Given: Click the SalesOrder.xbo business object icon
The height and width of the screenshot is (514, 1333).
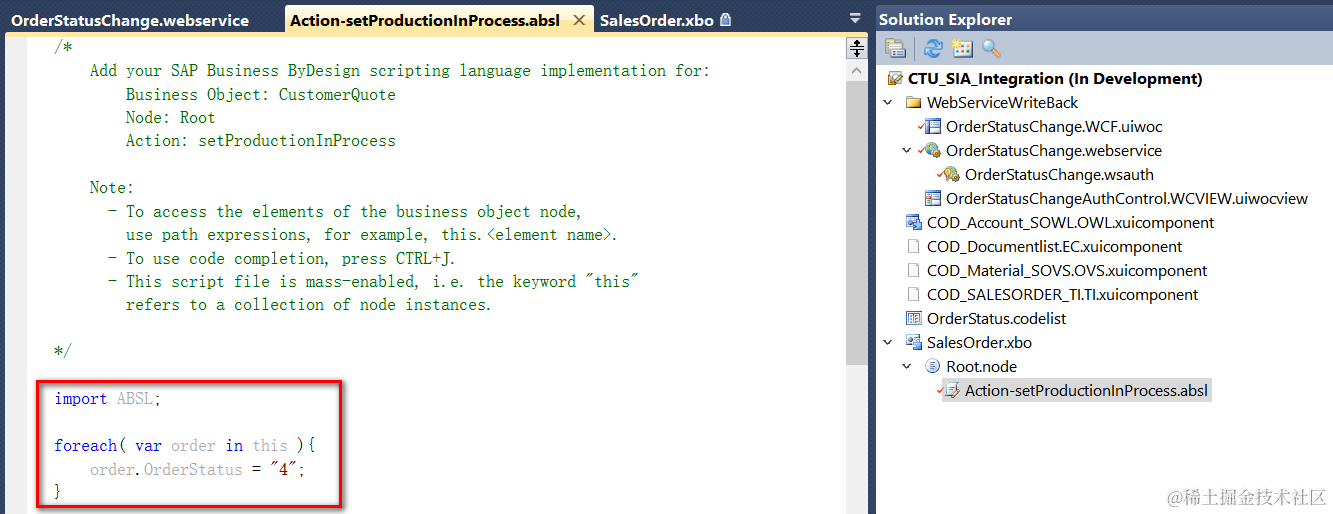Looking at the screenshot, I should pyautogui.click(x=913, y=342).
